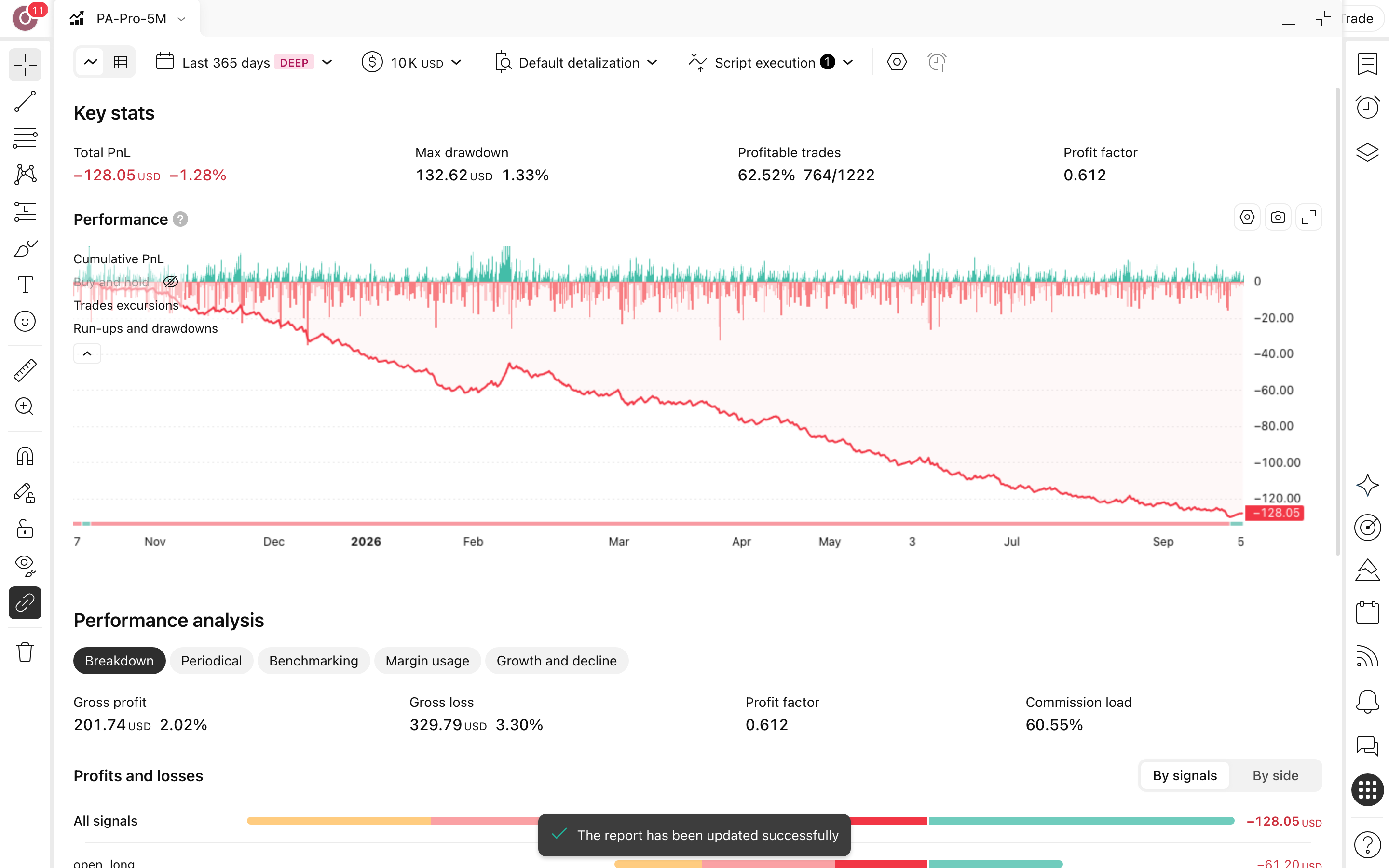Select the highlighted Breakdown tab
1389x868 pixels.
(x=120, y=661)
